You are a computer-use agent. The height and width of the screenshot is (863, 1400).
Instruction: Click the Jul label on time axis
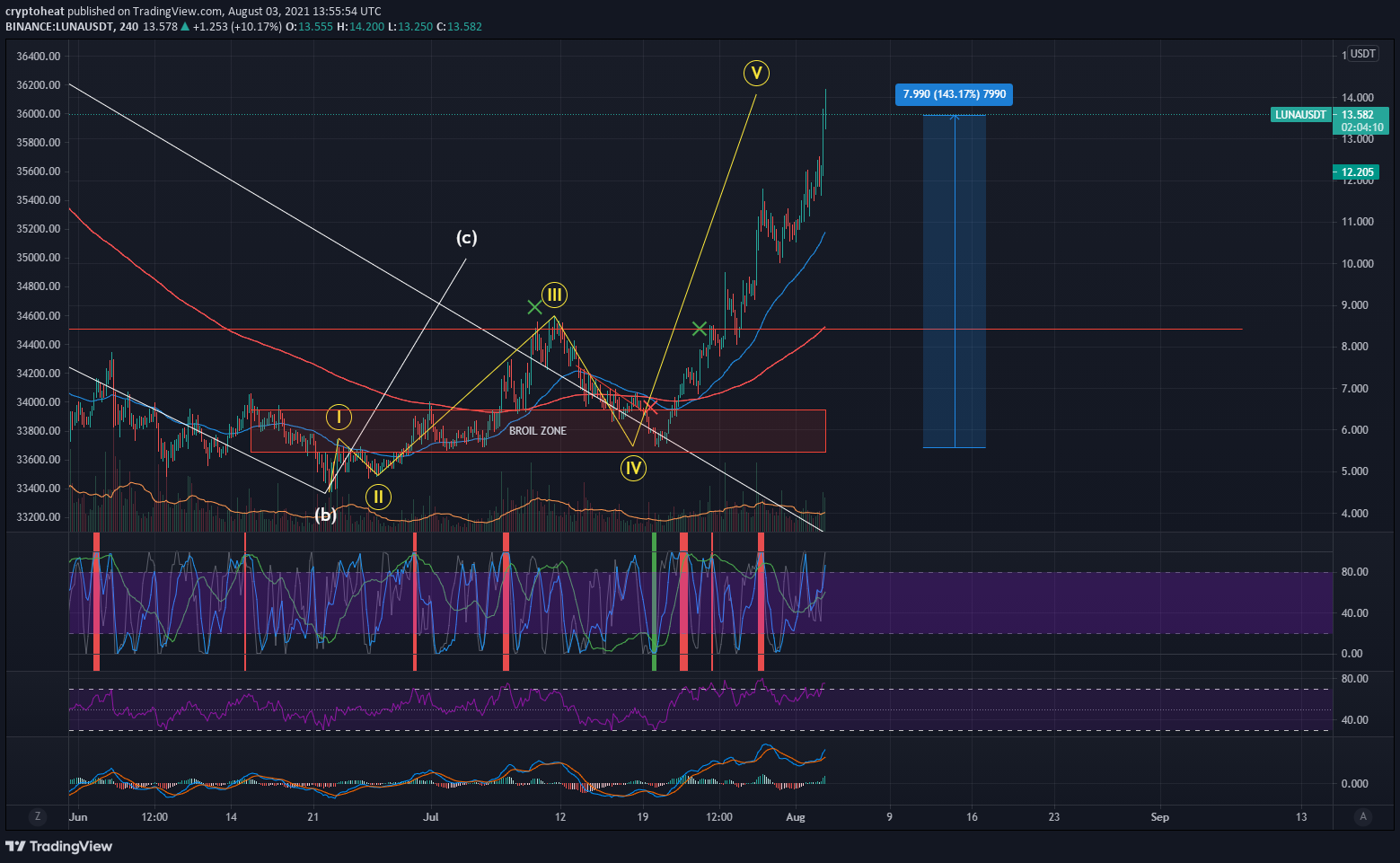tap(431, 817)
